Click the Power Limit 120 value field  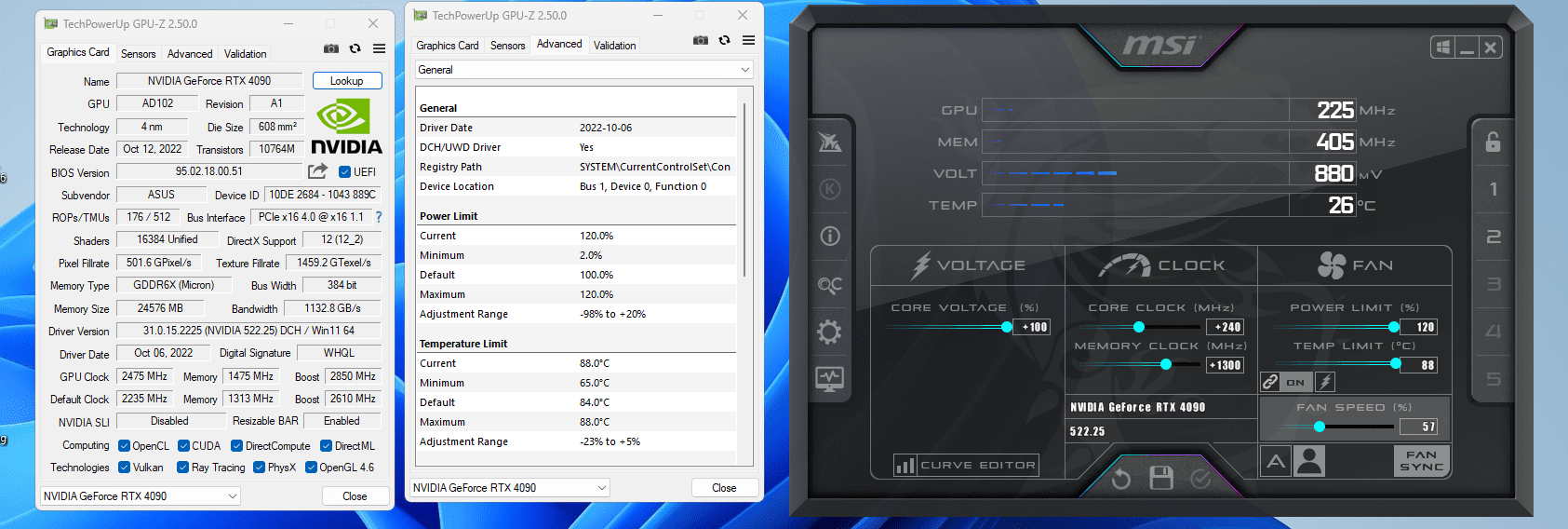[x=1419, y=327]
